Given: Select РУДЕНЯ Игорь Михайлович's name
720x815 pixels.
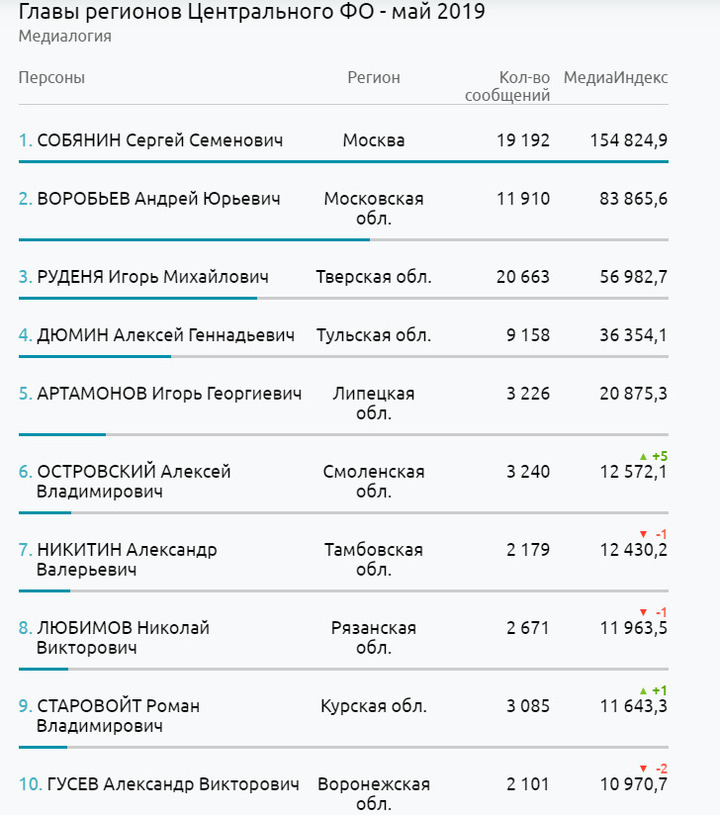Looking at the screenshot, I should (152, 277).
